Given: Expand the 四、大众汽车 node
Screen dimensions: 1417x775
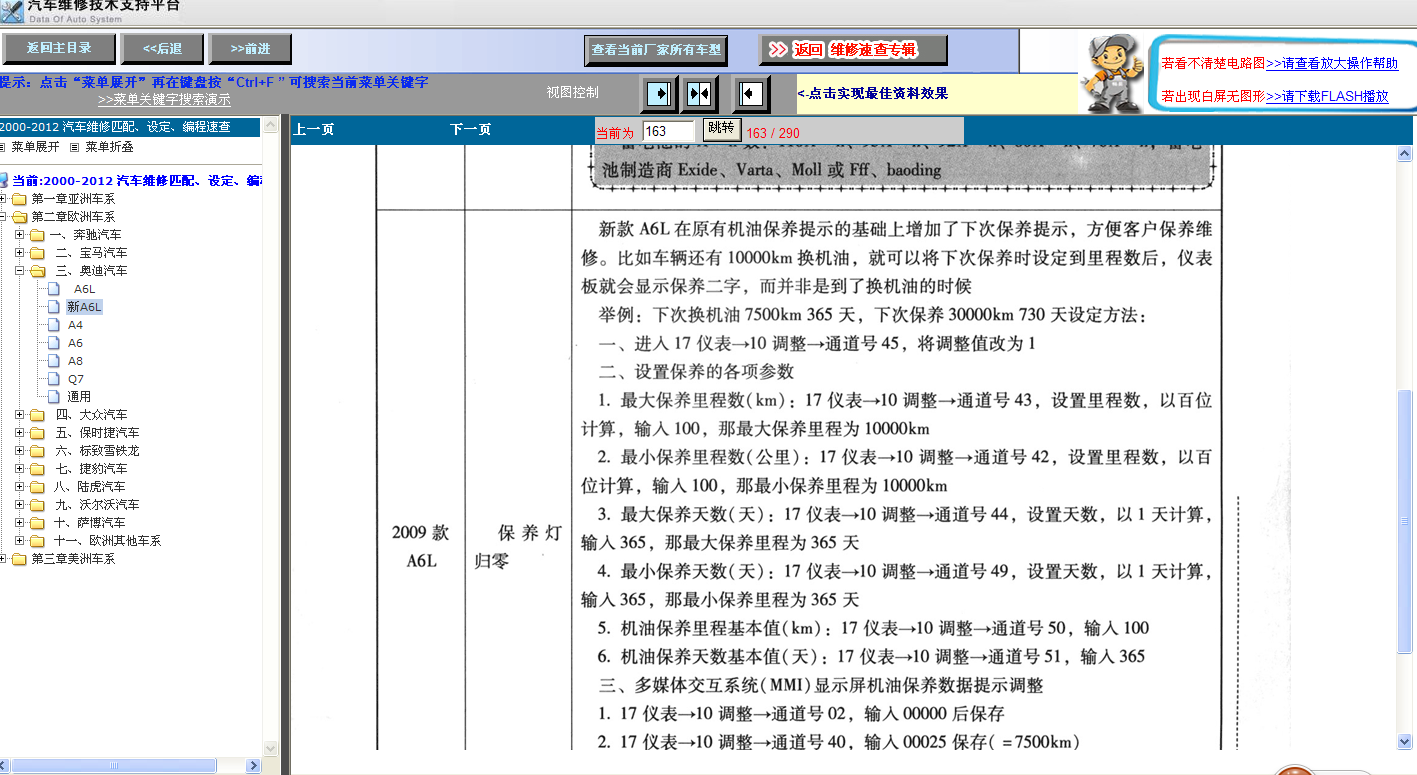Looking at the screenshot, I should click(18, 414).
